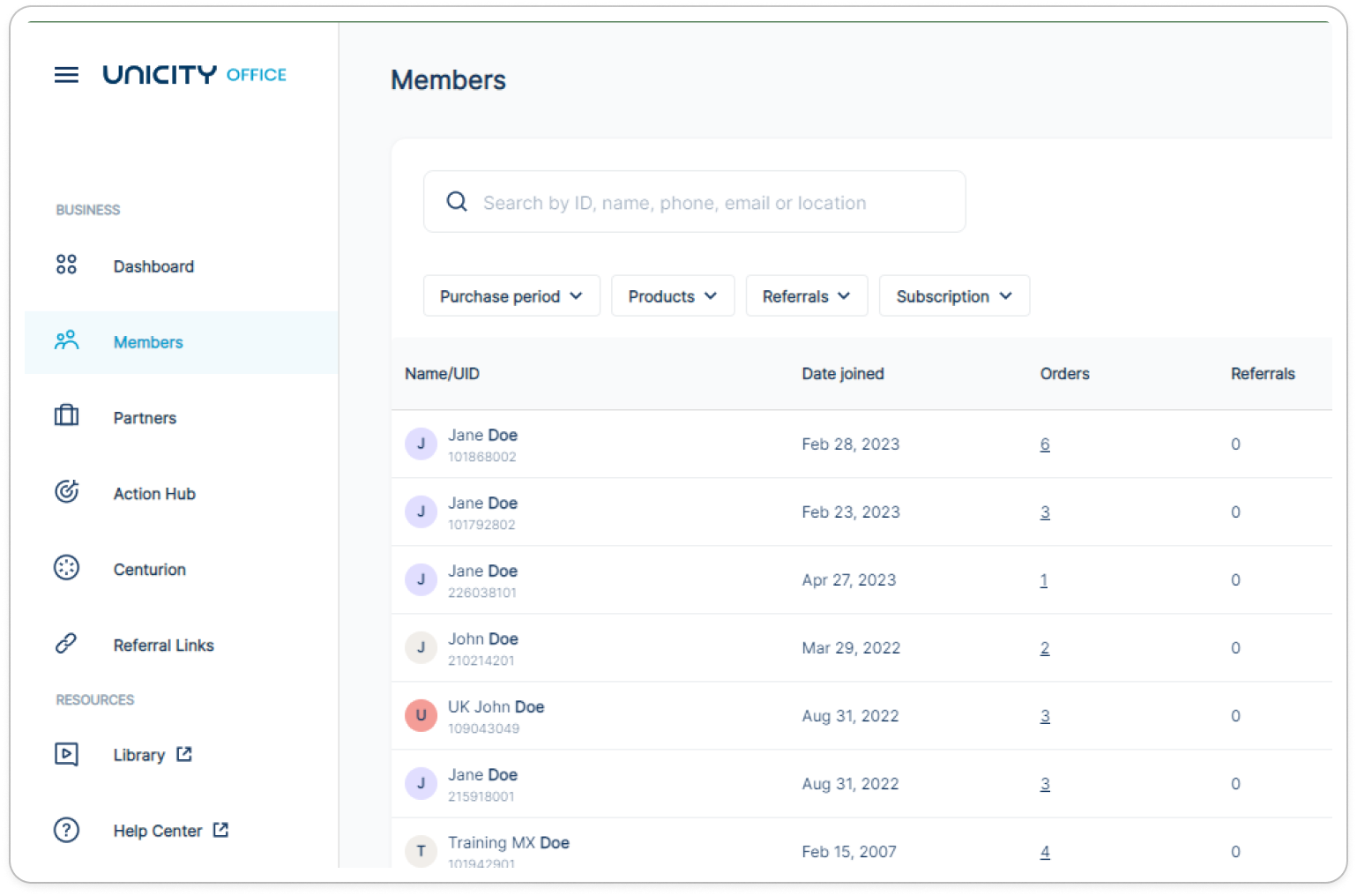Select Members in the sidebar

point(148,342)
